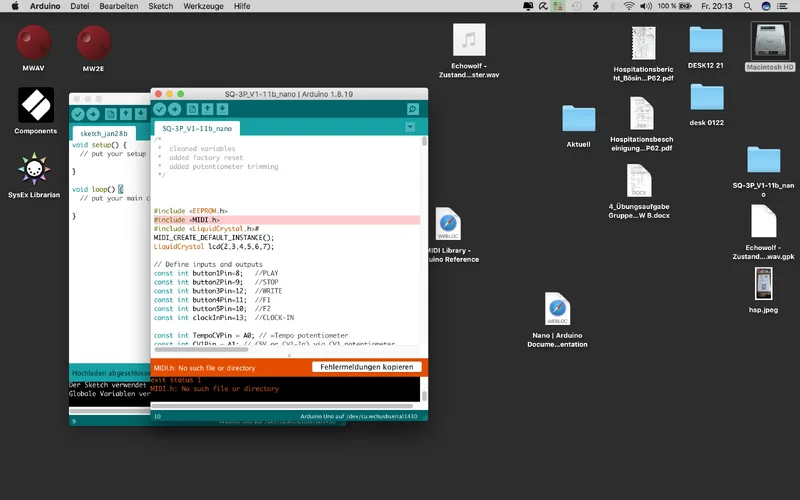
Task: Click New sketch icon in front window
Action: [192, 109]
